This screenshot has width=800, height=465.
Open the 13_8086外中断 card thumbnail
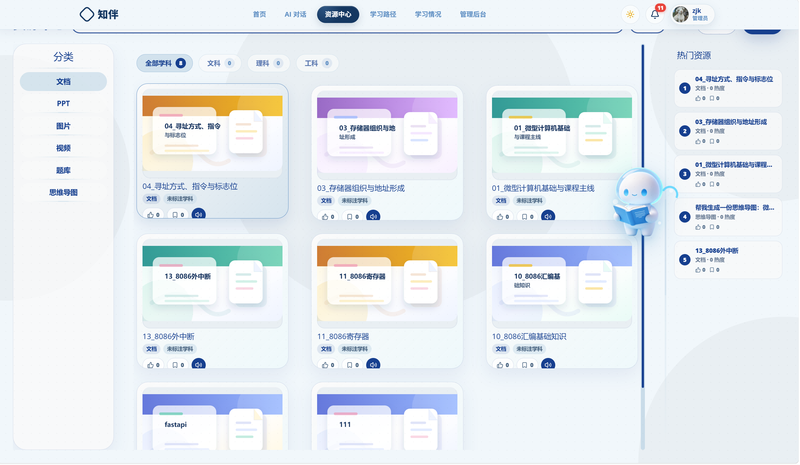[x=212, y=284]
